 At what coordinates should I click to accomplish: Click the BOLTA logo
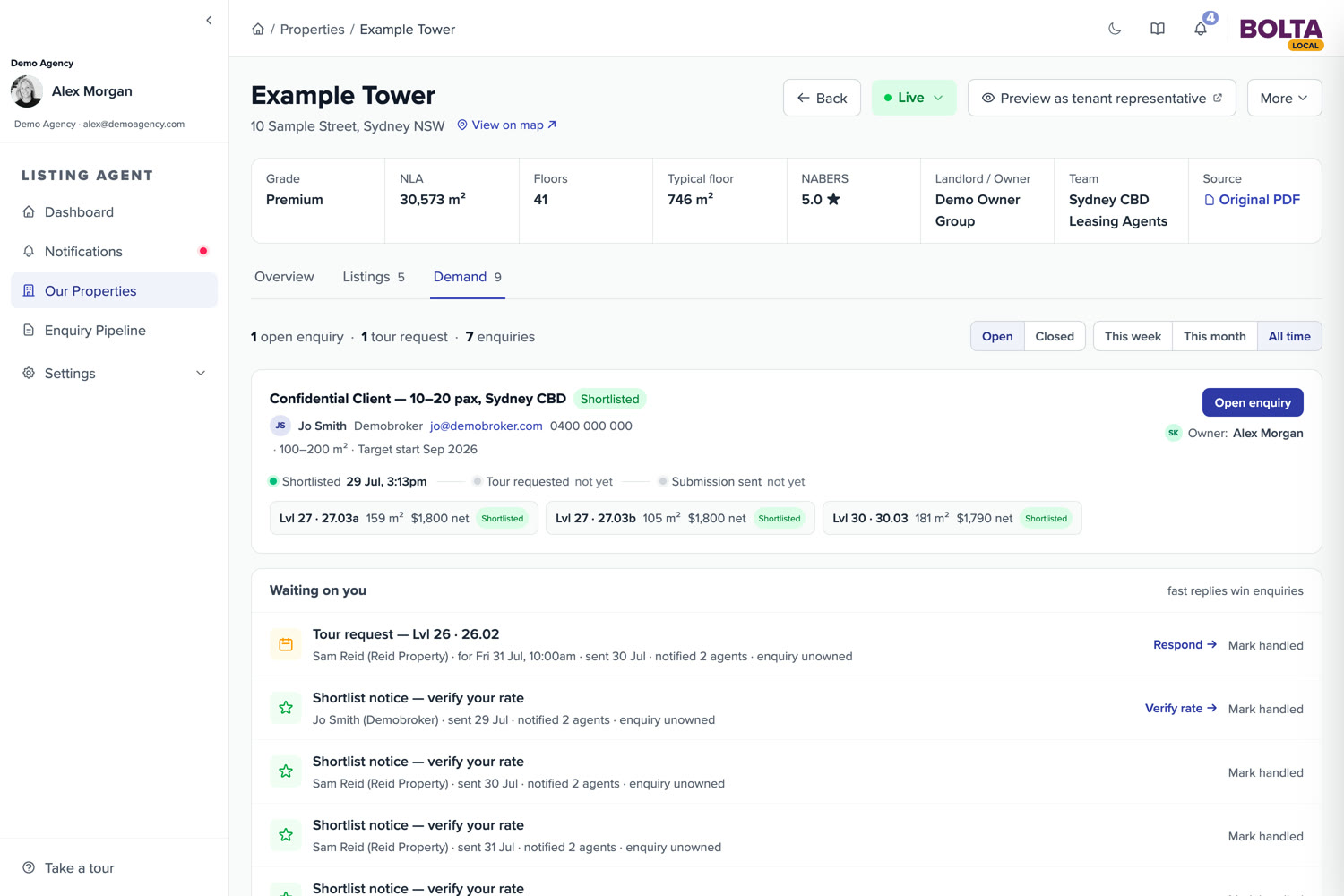pos(1281,32)
